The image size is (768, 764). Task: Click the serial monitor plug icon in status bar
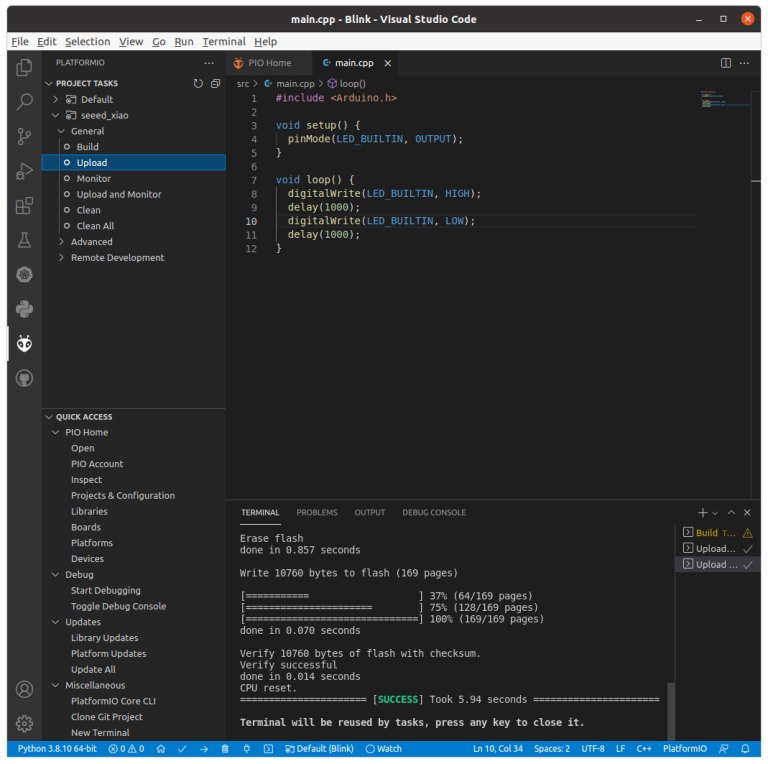pyautogui.click(x=247, y=748)
